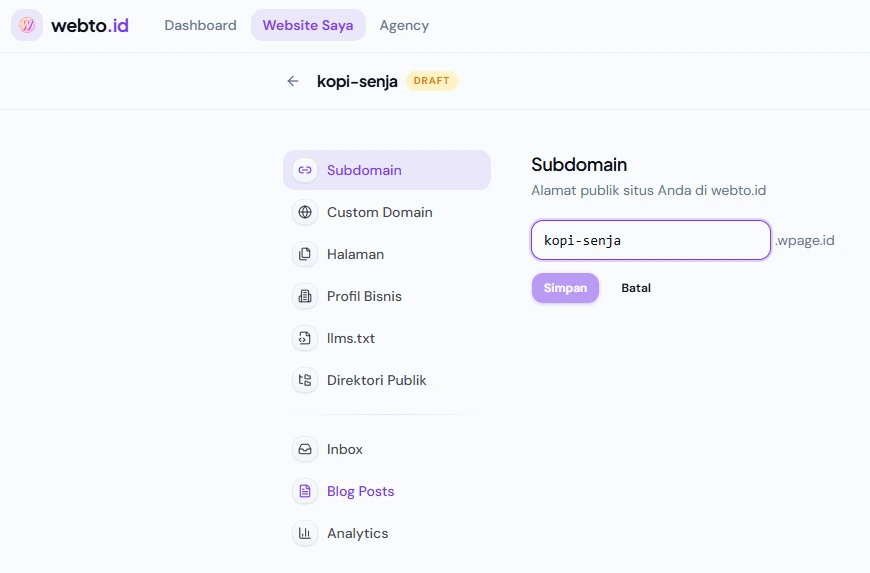Click the DRAFT status badge
This screenshot has height=573, width=870.
[432, 81]
